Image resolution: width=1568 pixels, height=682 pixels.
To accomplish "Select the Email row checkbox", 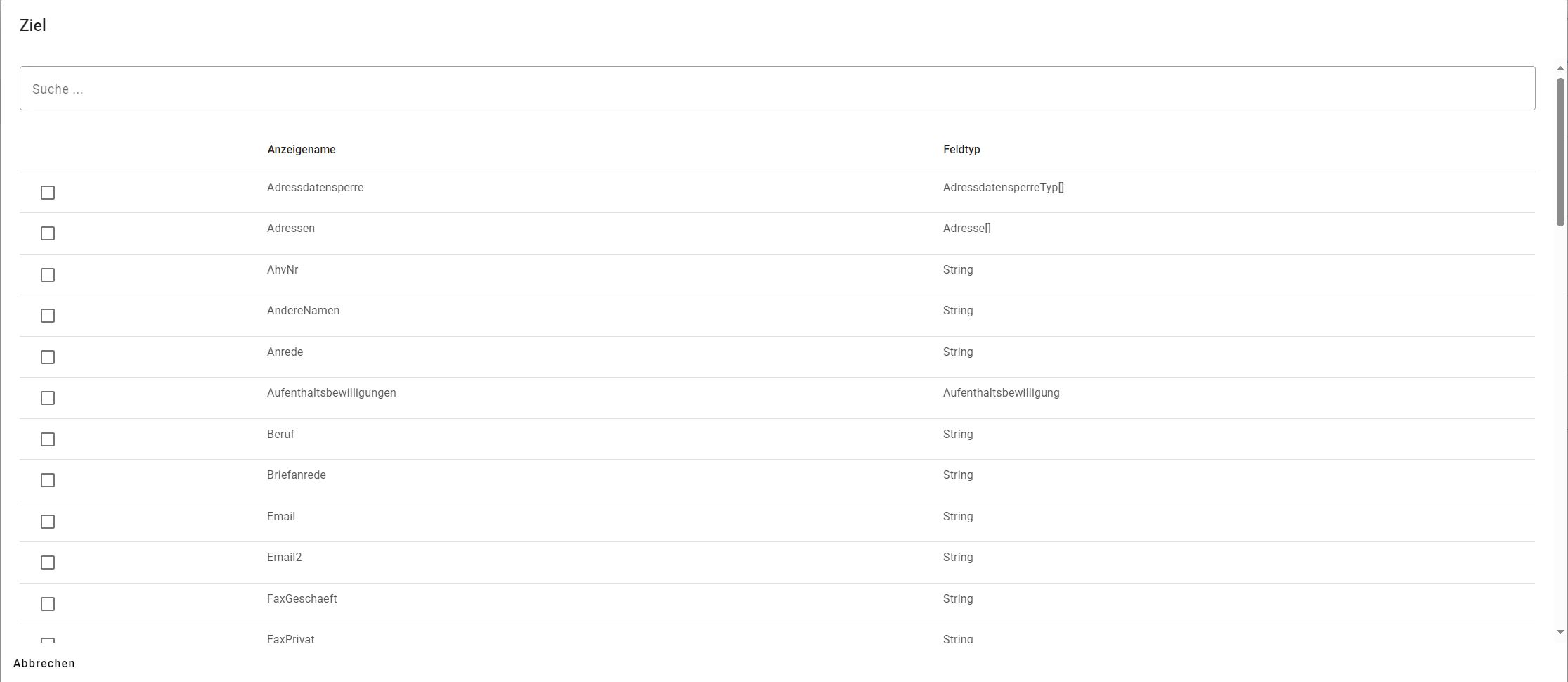I will [x=48, y=522].
